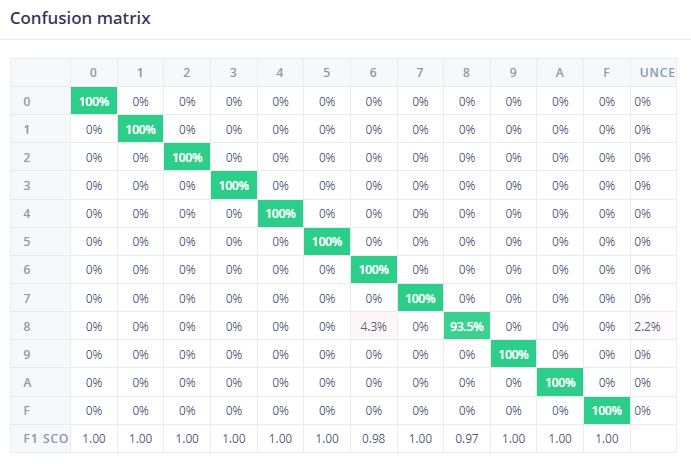Select the green 100% cell in row 3
The width and height of the screenshot is (691, 464).
(234, 185)
